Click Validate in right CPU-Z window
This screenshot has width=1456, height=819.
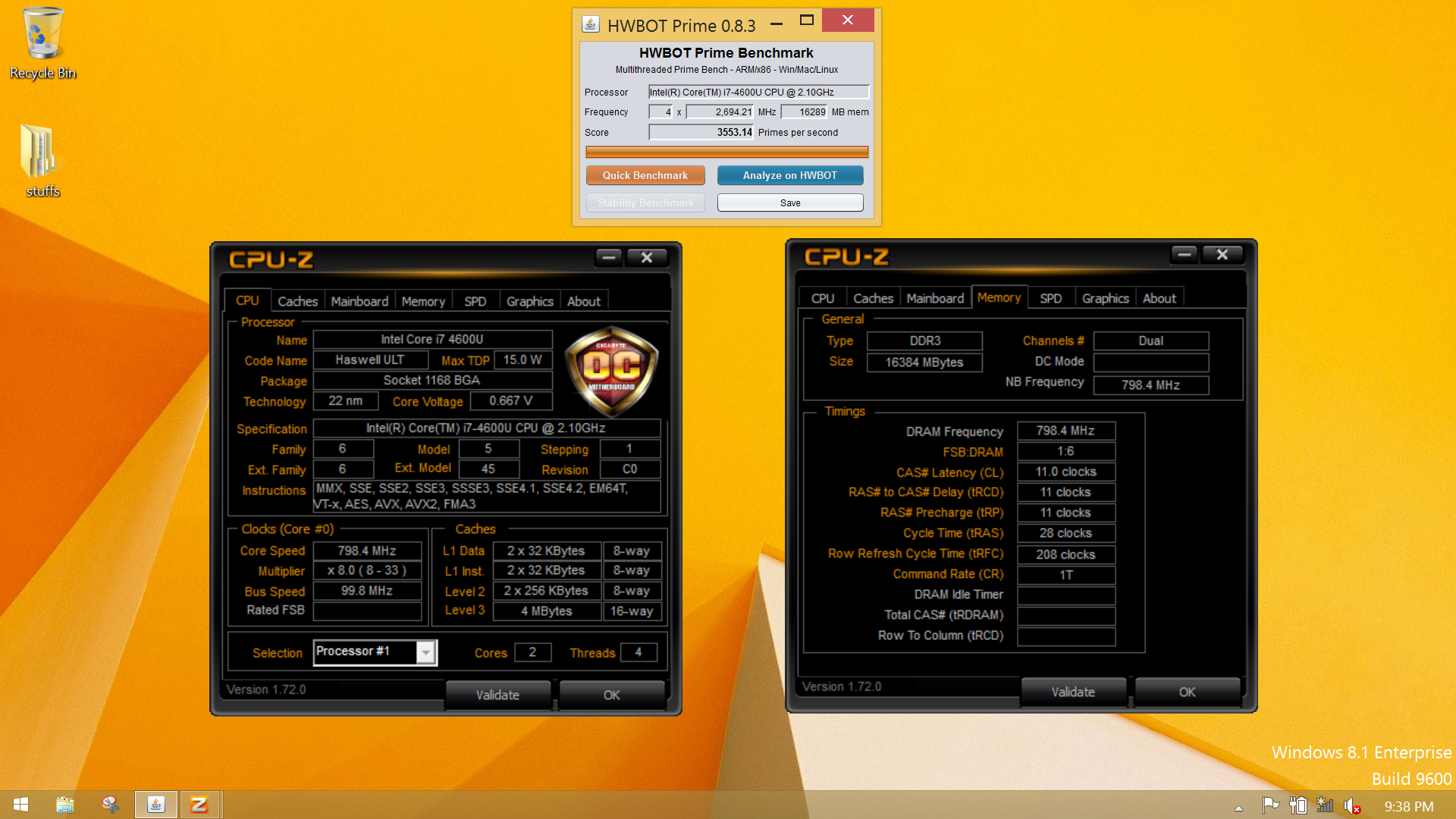pos(1073,692)
